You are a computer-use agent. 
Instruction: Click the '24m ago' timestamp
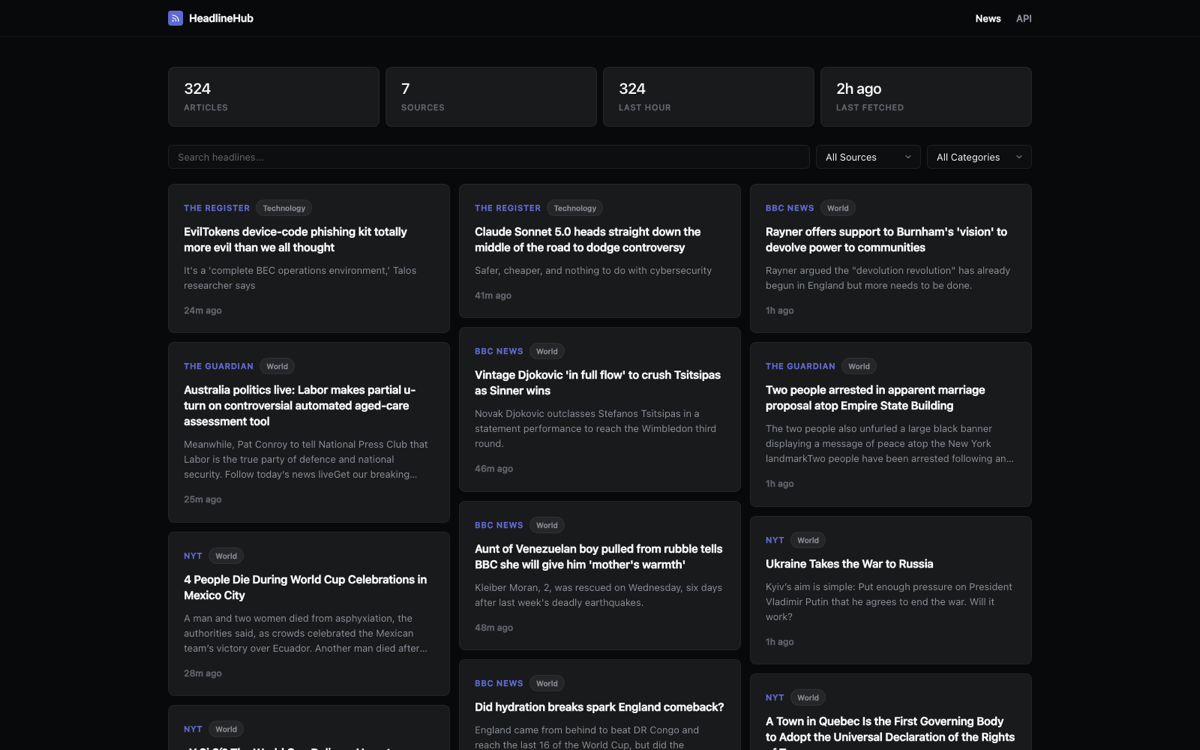tap(203, 310)
